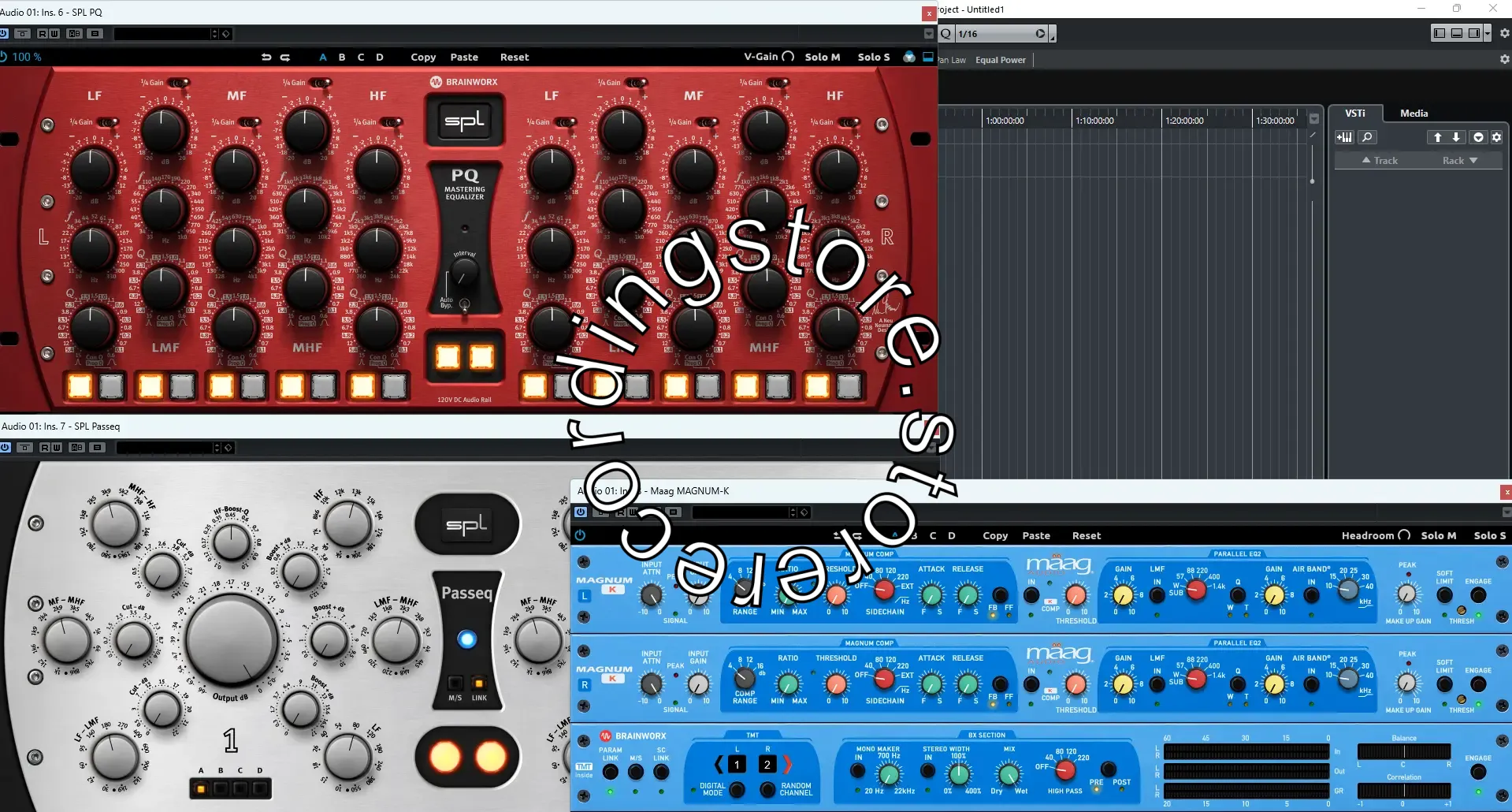Click the Read automation R button in SPL PQ

click(43, 34)
